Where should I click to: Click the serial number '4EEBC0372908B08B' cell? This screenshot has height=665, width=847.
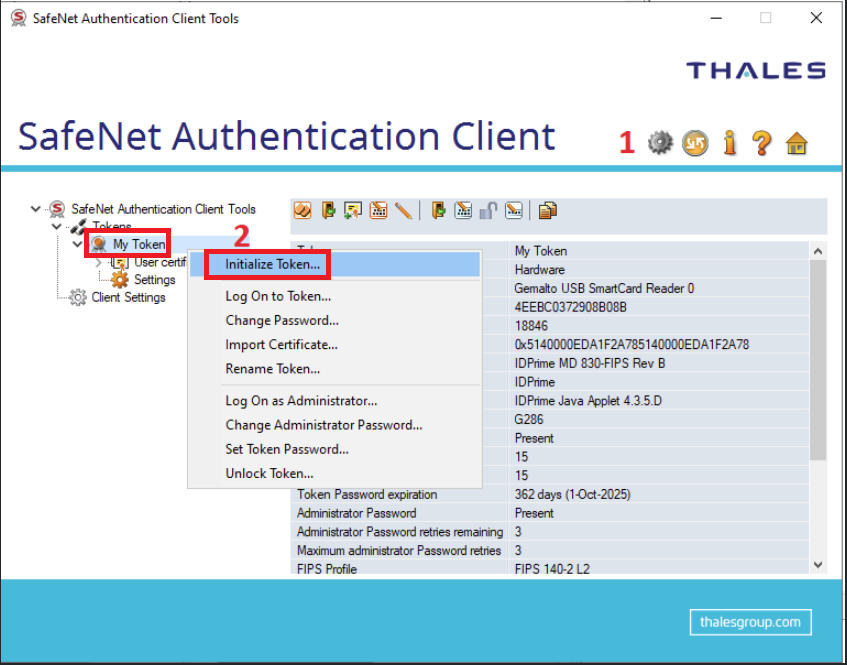tap(570, 307)
